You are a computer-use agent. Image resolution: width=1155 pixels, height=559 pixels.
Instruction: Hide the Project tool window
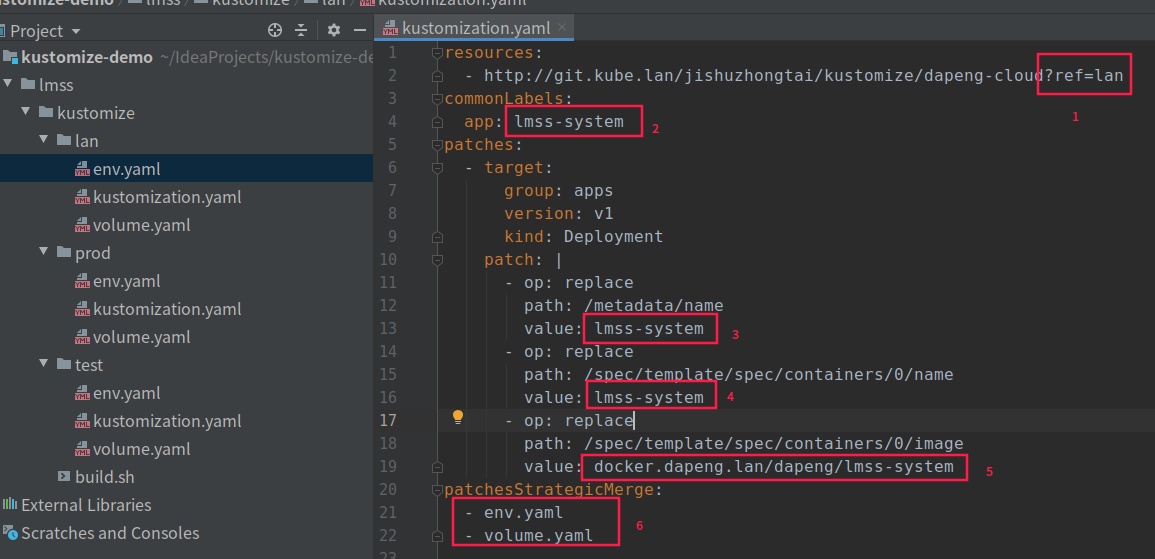pyautogui.click(x=359, y=30)
